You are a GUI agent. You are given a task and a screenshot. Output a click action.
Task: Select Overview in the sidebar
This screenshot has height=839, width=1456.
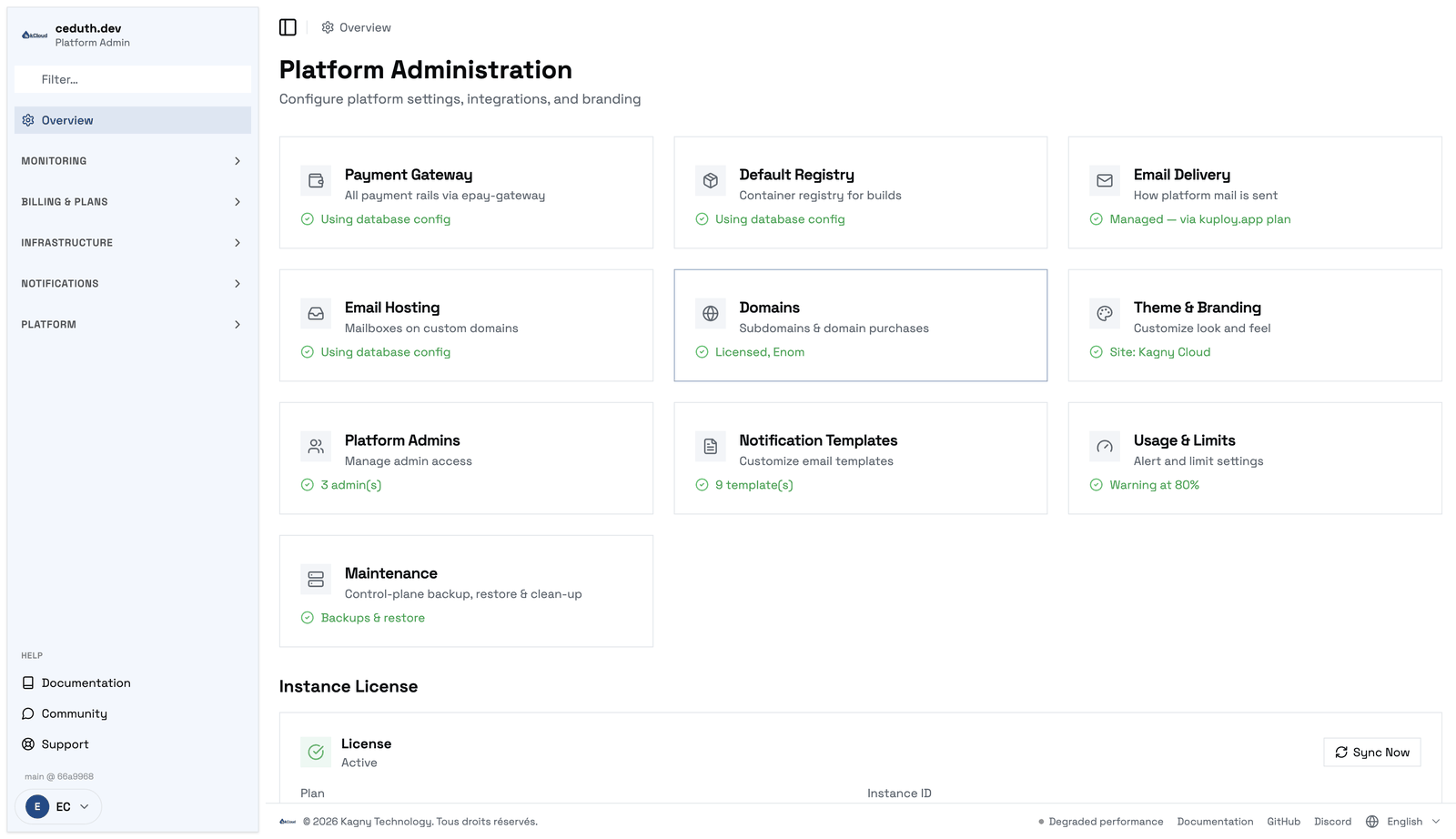tap(133, 120)
